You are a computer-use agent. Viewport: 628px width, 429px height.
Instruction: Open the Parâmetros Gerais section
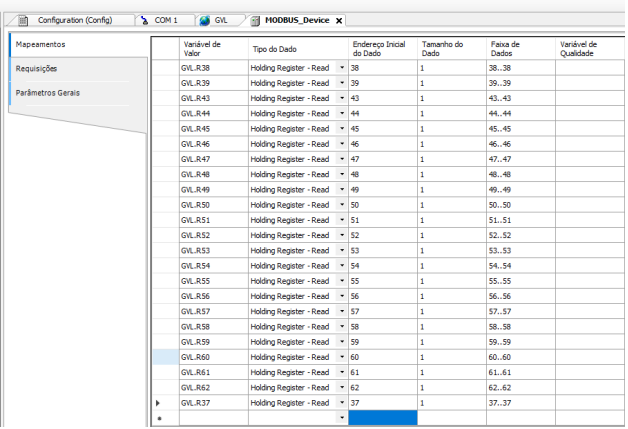(47, 93)
